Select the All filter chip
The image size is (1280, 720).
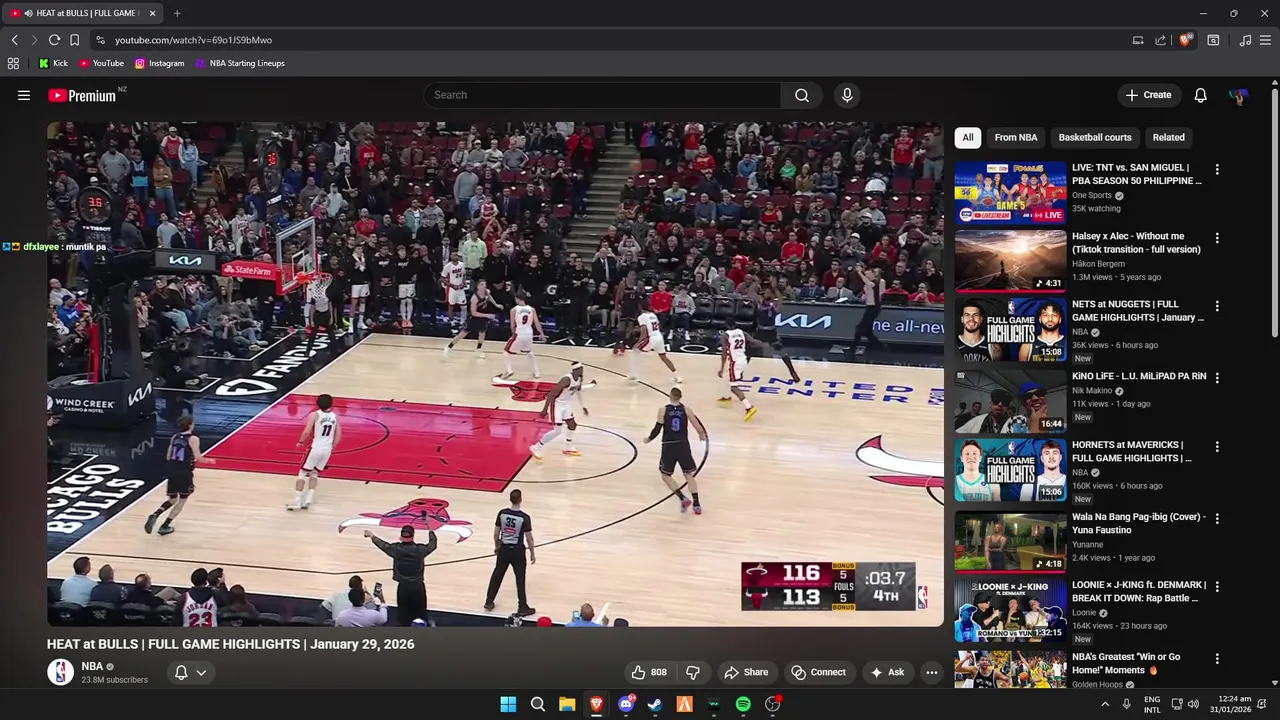point(968,137)
